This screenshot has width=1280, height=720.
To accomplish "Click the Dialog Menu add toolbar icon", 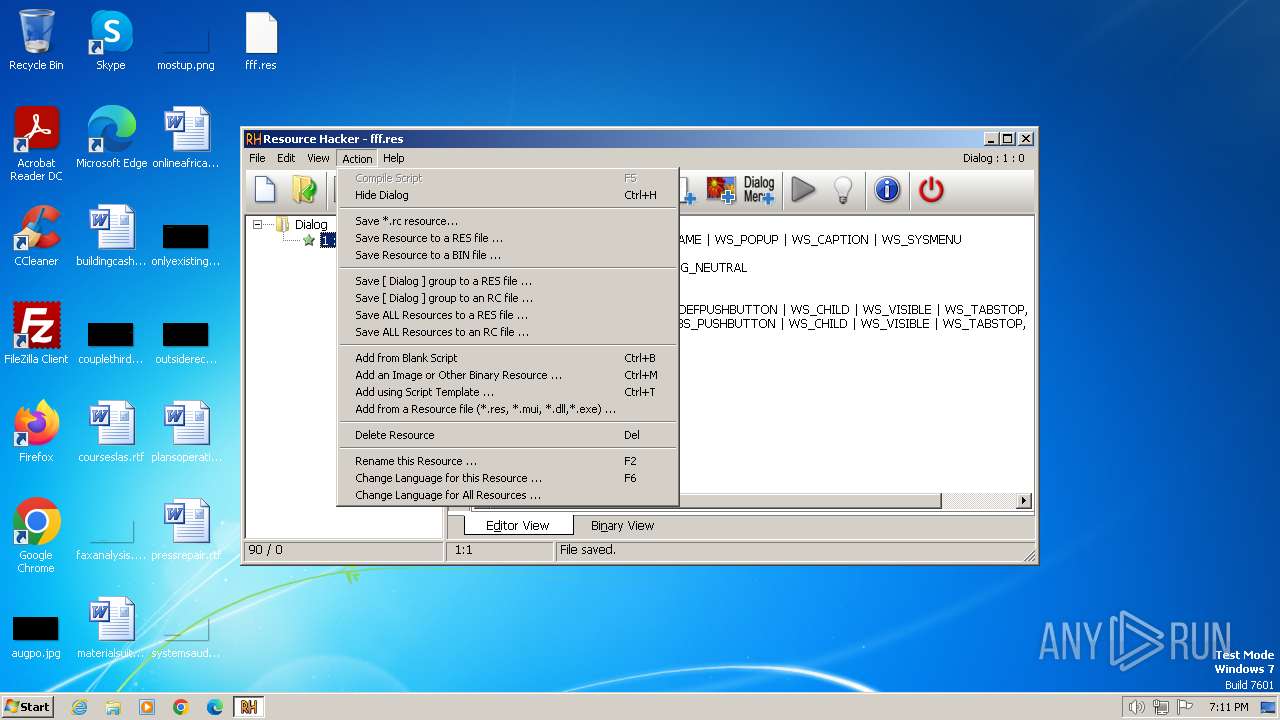I will point(759,189).
